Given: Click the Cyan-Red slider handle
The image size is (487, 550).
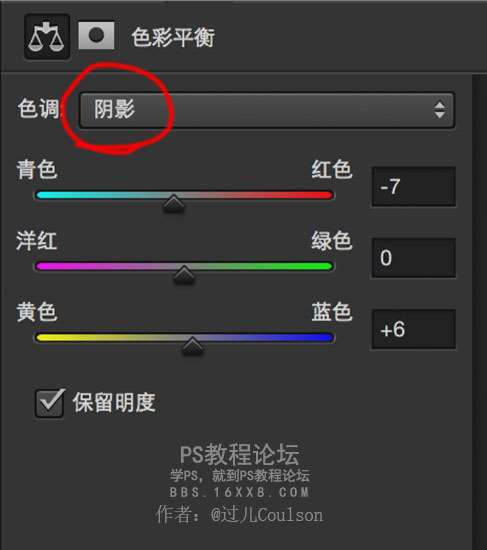Looking at the screenshot, I should click(x=174, y=203).
